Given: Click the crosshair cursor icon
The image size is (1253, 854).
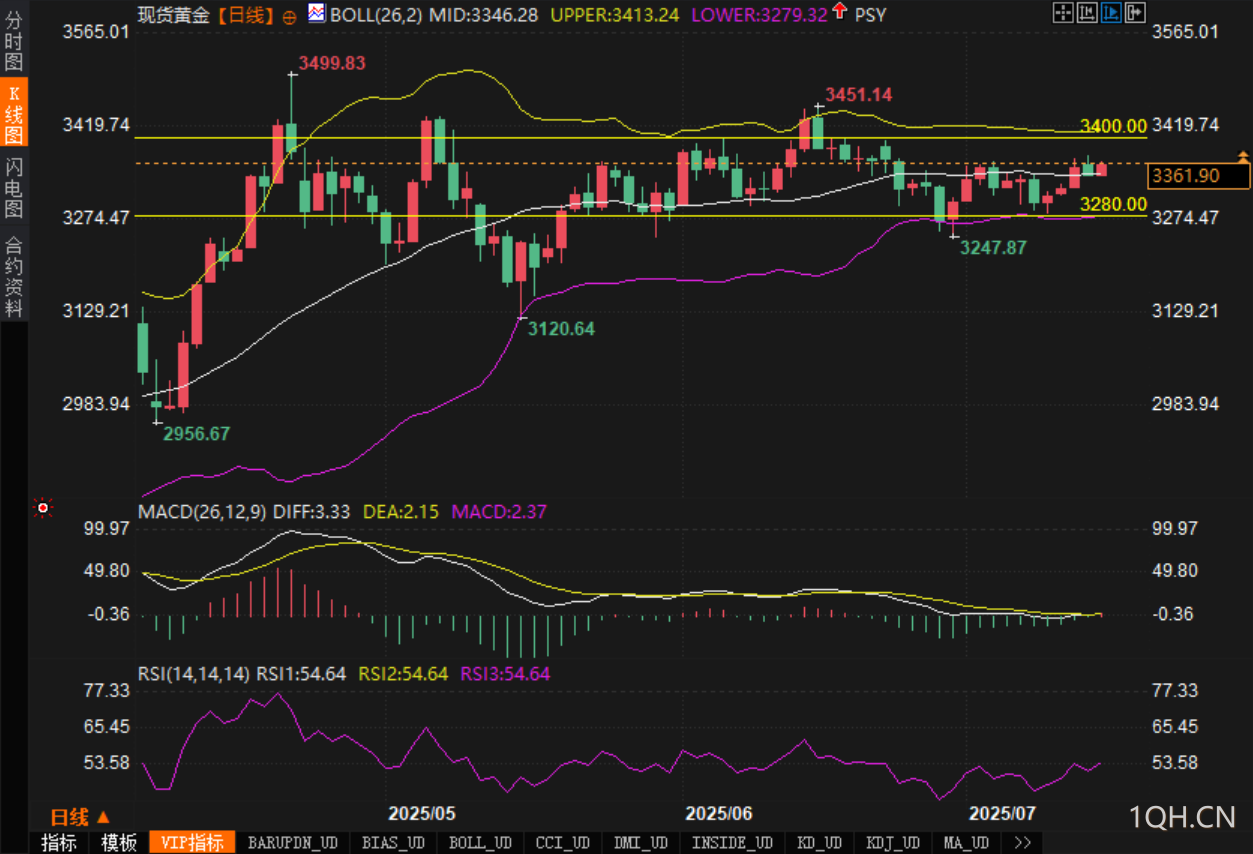Looking at the screenshot, I should tap(1064, 13).
